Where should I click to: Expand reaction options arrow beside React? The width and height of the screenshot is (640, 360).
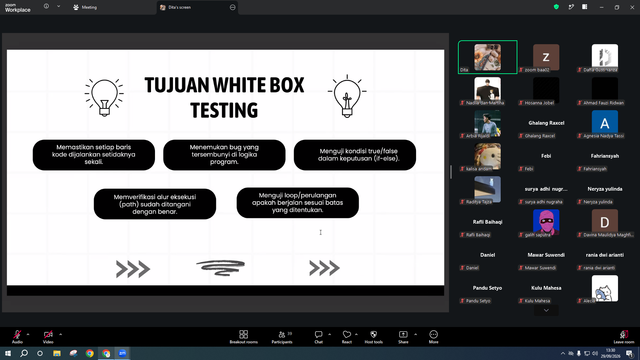click(356, 334)
